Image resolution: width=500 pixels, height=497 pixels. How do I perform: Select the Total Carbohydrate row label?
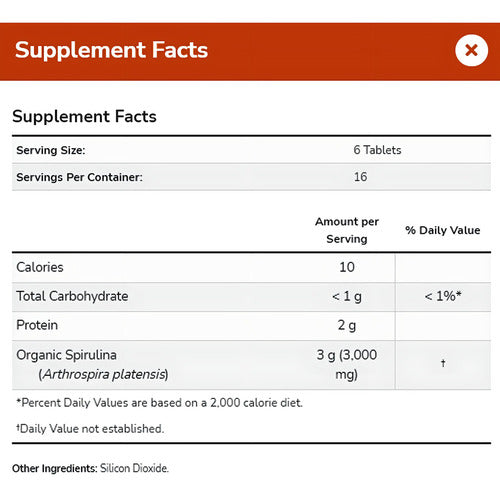pyautogui.click(x=72, y=296)
